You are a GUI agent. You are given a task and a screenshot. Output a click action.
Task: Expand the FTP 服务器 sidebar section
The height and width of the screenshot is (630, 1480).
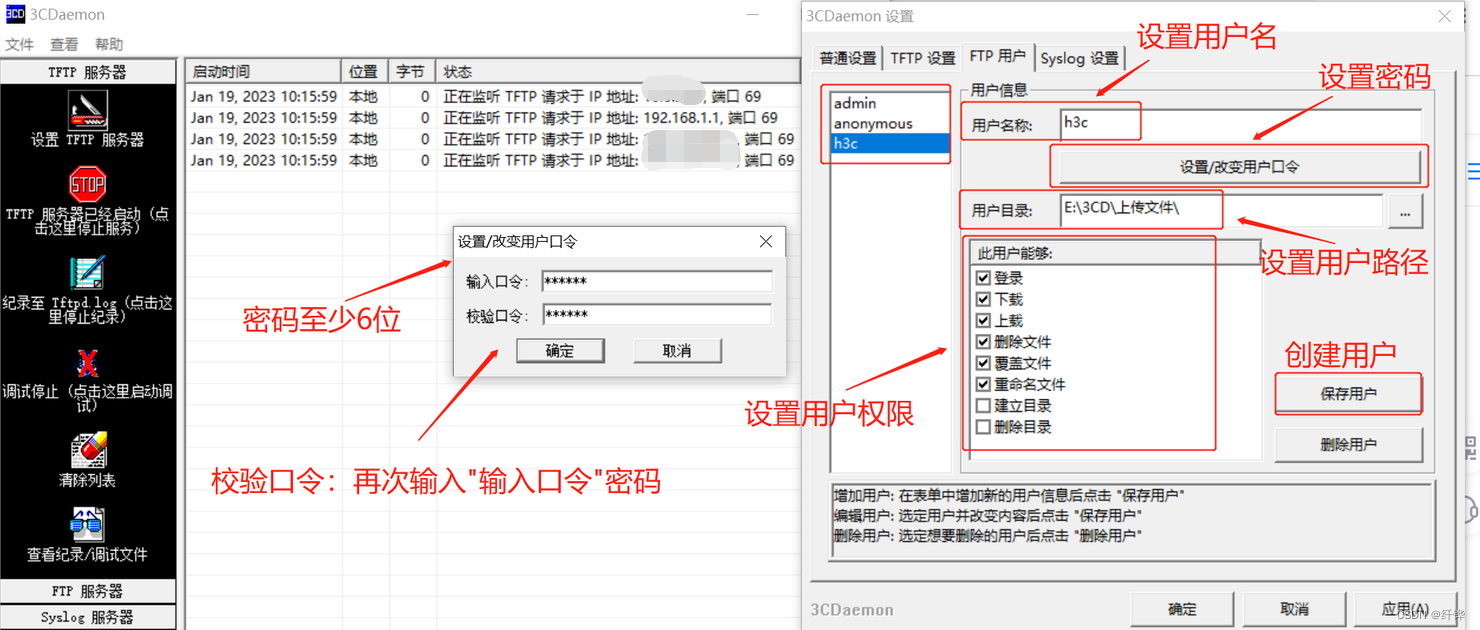tap(88, 591)
